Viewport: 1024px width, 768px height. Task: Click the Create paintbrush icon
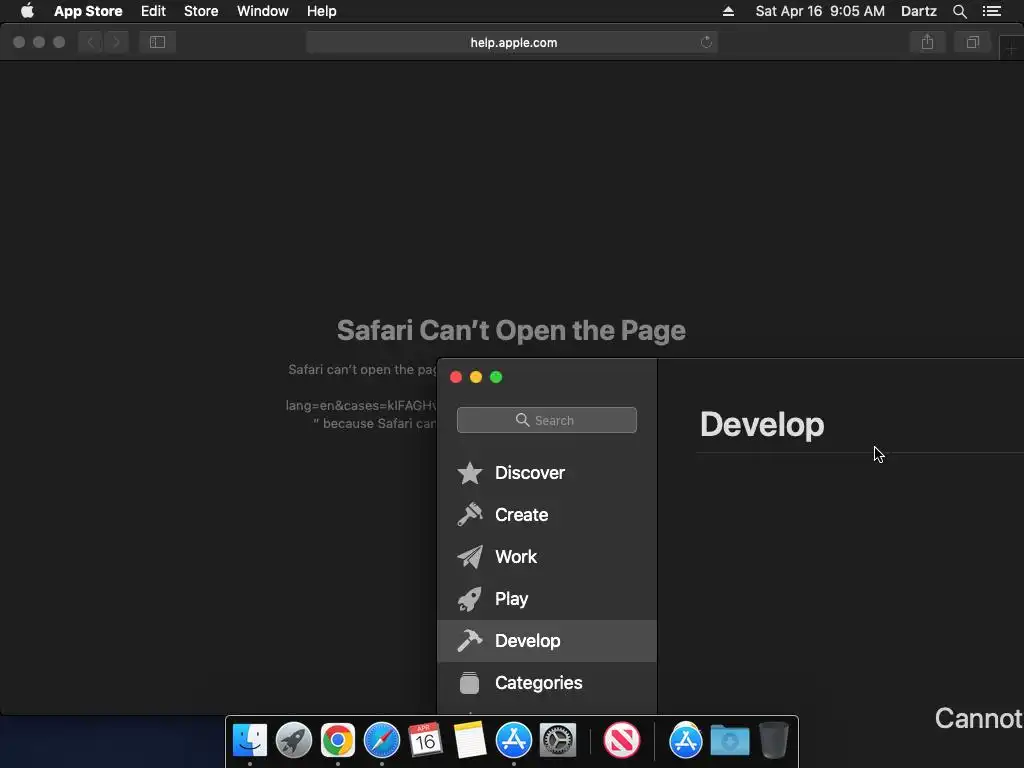click(x=470, y=515)
